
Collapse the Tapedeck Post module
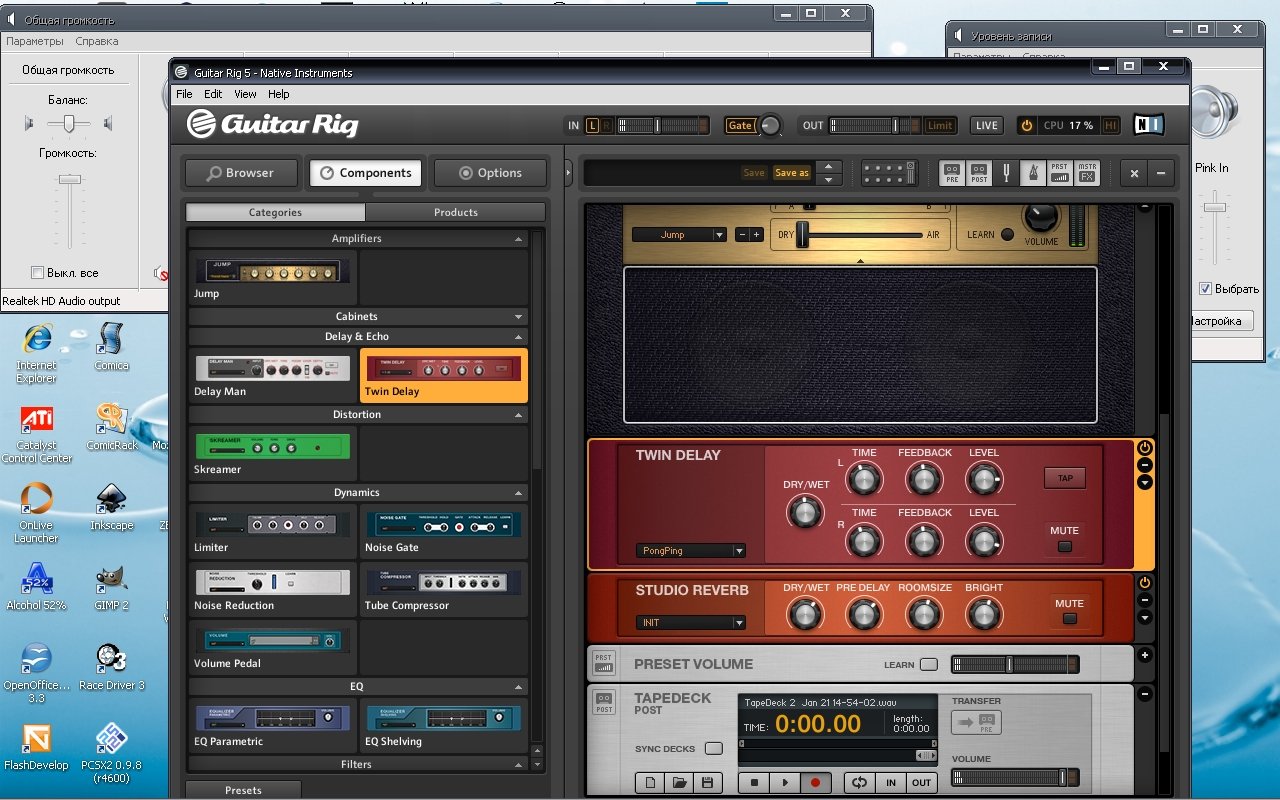pos(1145,694)
